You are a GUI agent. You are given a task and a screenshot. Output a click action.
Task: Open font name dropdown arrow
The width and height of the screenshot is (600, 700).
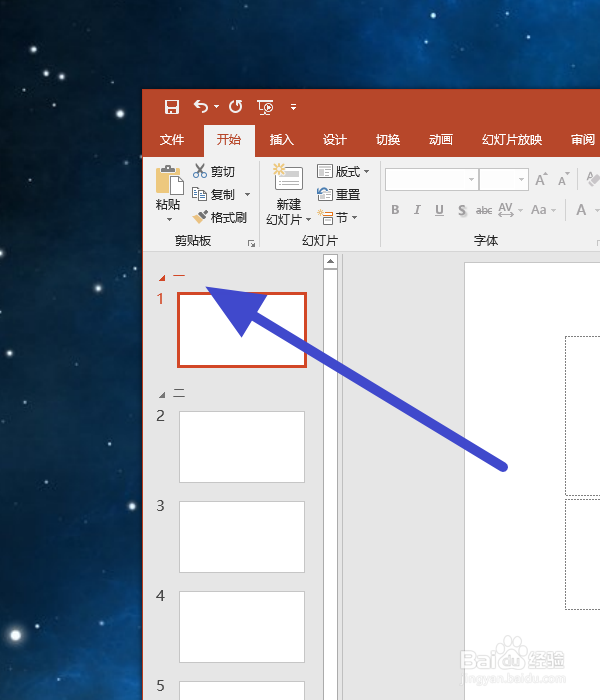click(471, 179)
